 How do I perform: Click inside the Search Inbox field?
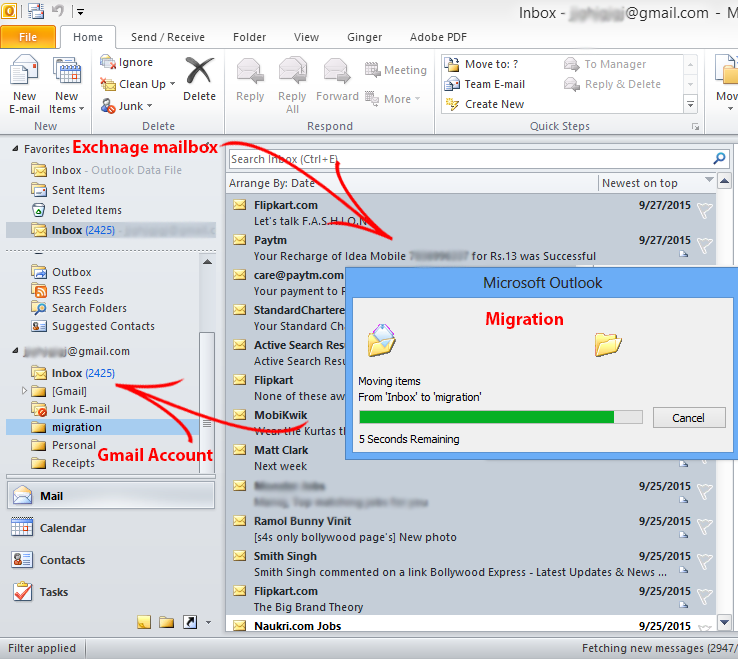click(471, 159)
